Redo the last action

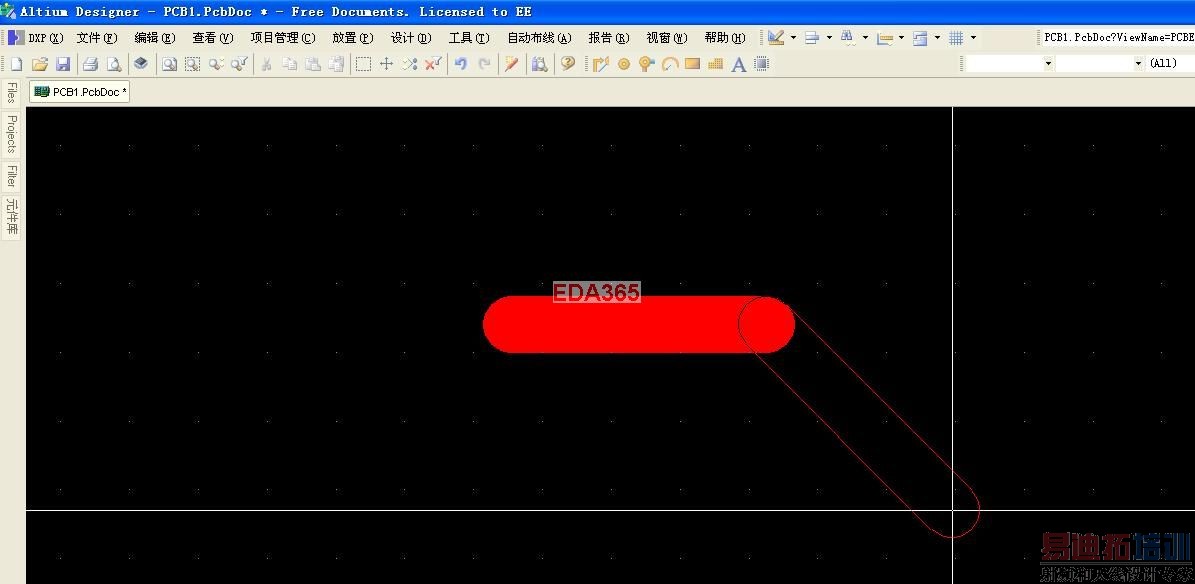[x=484, y=64]
